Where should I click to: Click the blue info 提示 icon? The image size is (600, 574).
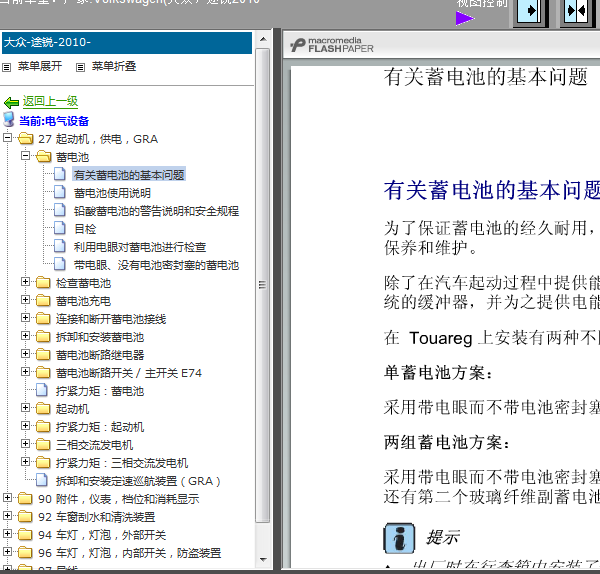(x=399, y=538)
